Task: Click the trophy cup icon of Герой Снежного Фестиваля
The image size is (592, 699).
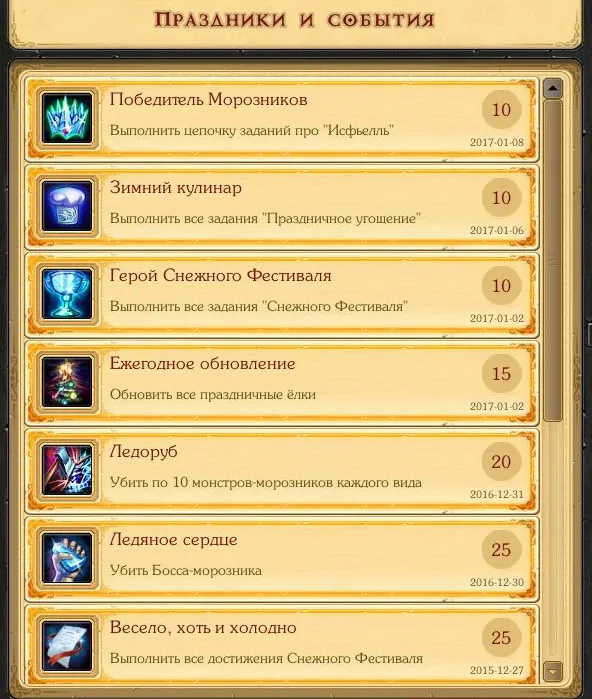Action: [67, 294]
